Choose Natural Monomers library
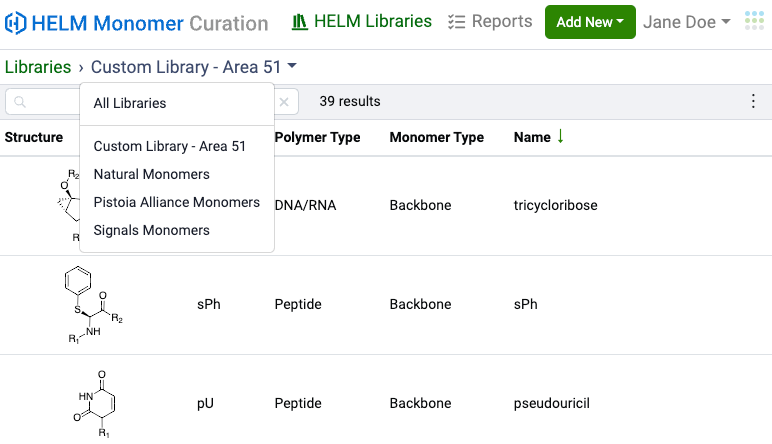The height and width of the screenshot is (444, 772). [x=152, y=174]
